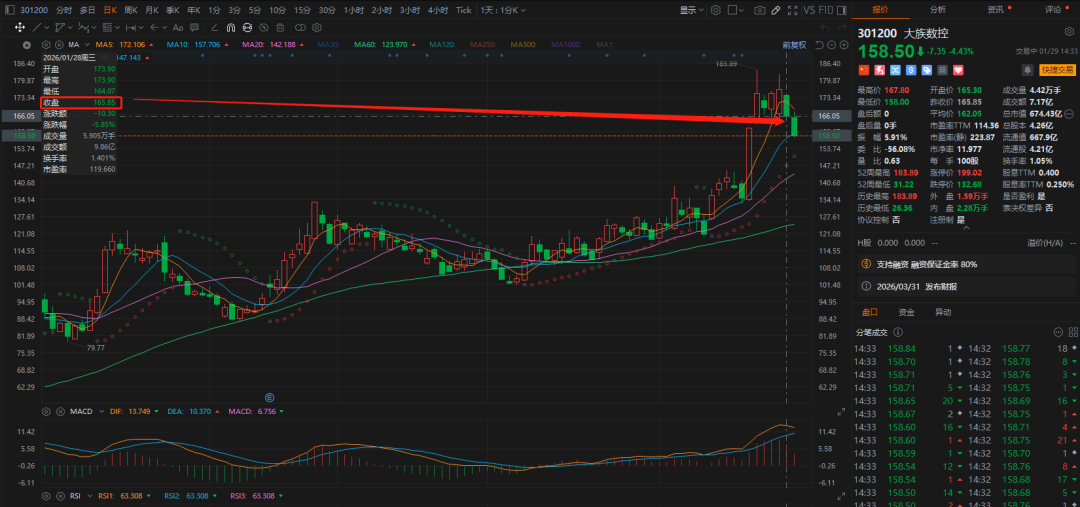1080x507 pixels.
Task: Click the E earnings event marker
Action: (x=270, y=397)
